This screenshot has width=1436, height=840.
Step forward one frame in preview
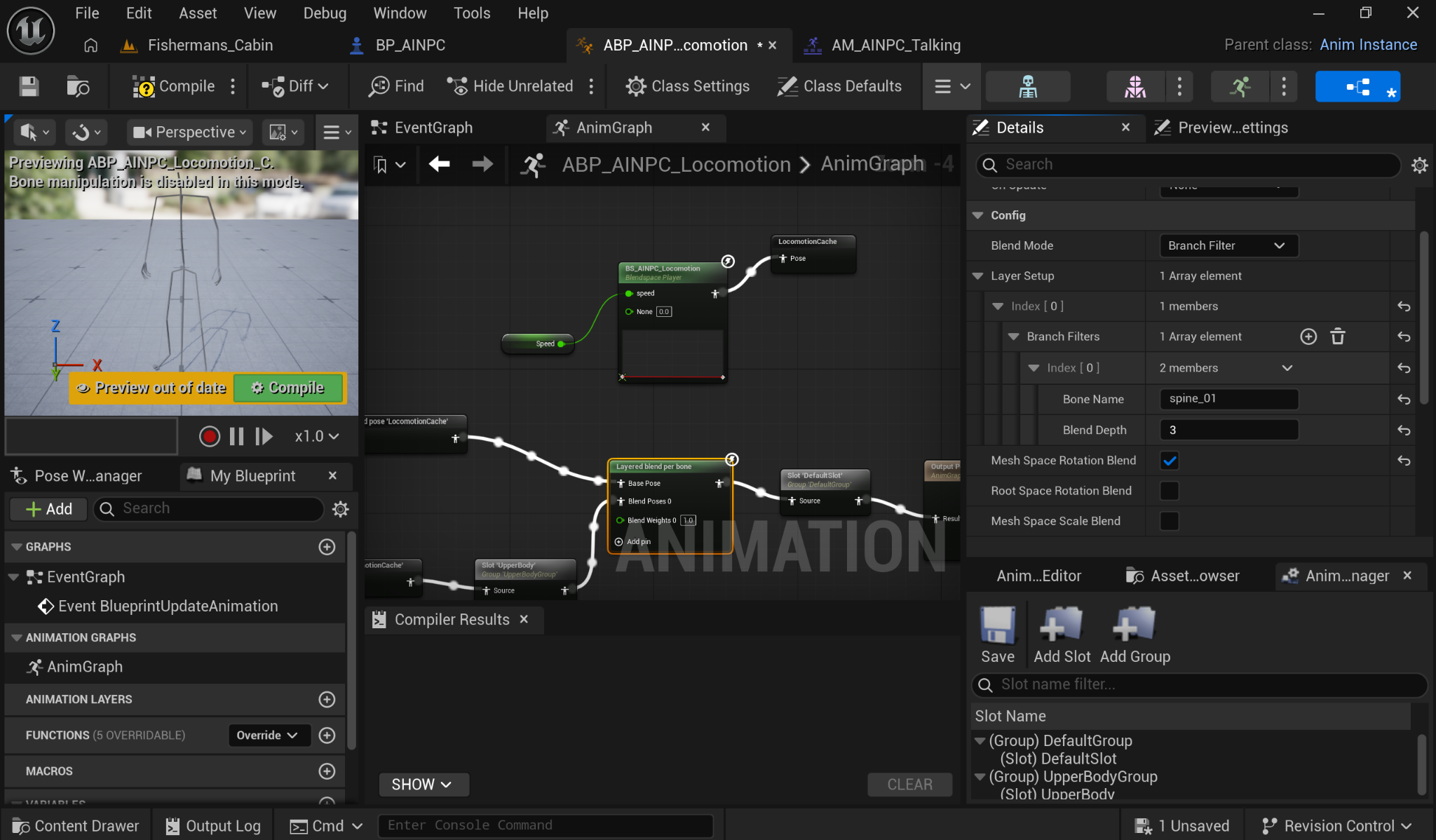point(264,436)
